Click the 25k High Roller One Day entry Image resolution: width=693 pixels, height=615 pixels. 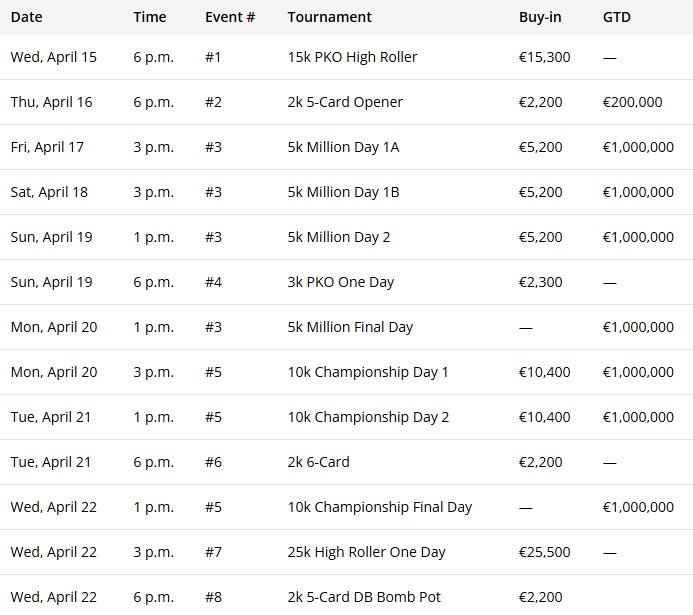[x=366, y=552]
